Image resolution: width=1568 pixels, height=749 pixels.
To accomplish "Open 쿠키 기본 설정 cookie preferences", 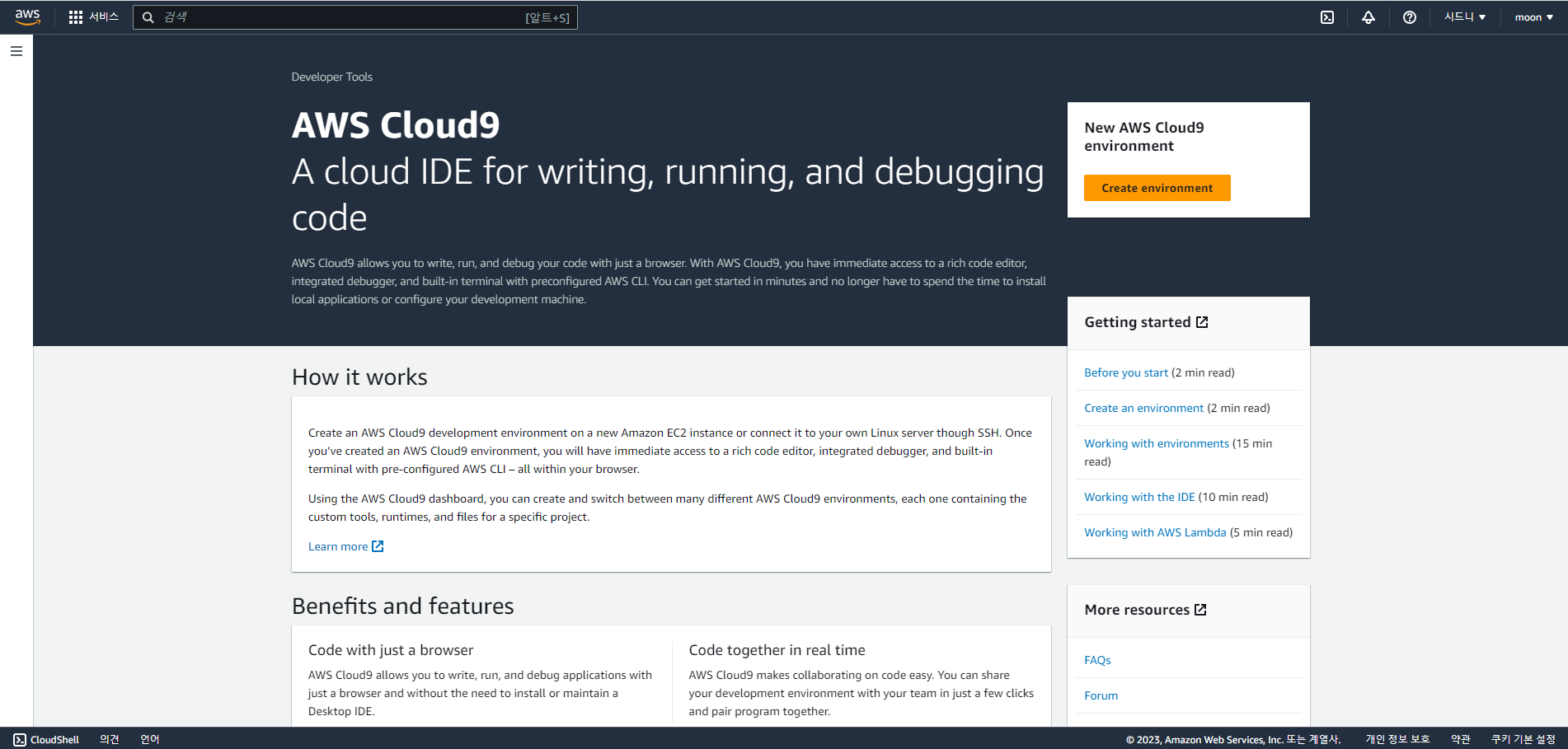I will click(x=1523, y=740).
